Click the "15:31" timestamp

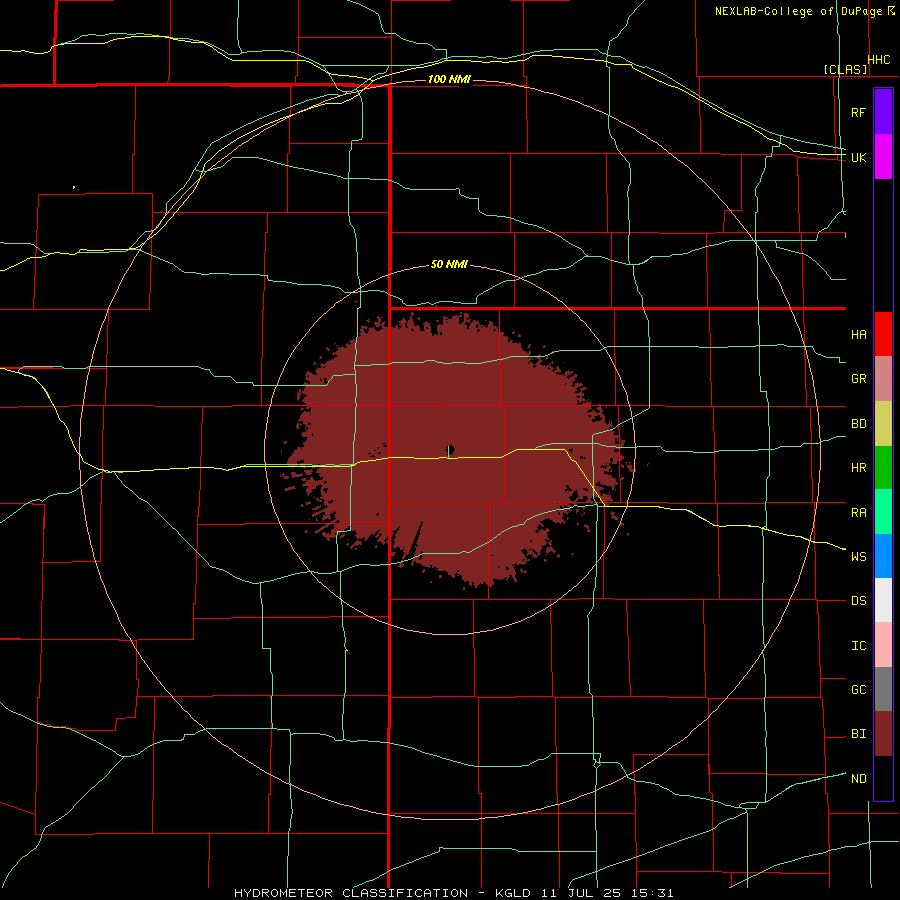click(x=652, y=893)
